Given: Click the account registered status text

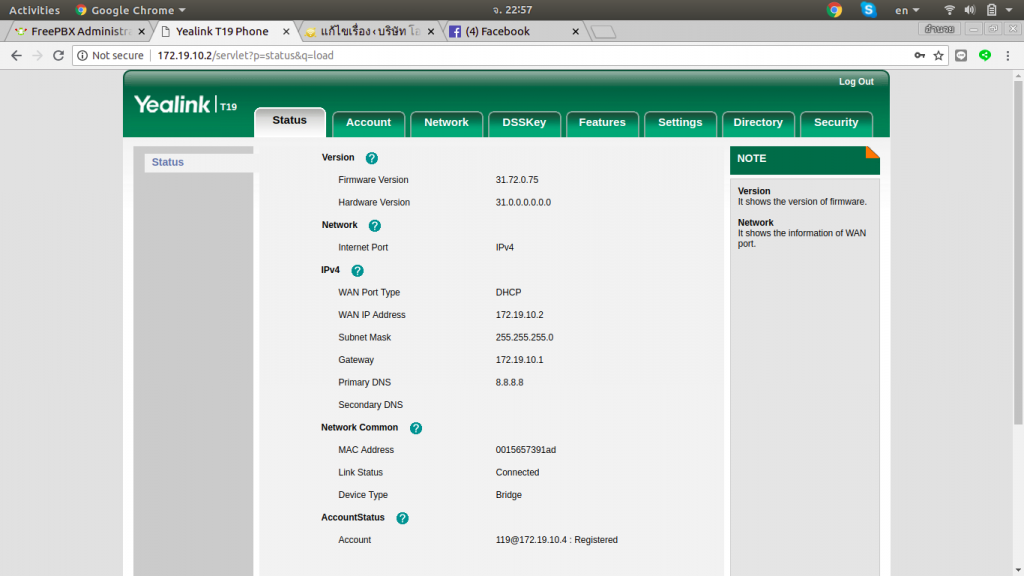Looking at the screenshot, I should click(x=556, y=540).
